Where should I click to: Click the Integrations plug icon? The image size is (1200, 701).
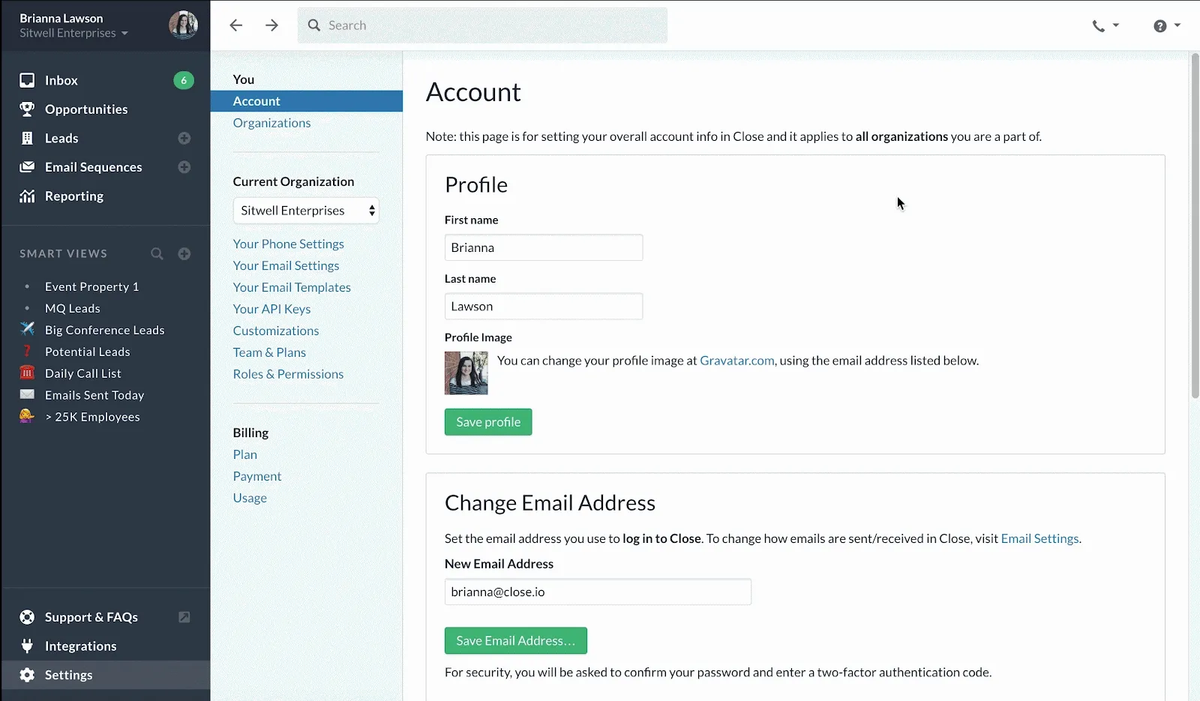pos(27,646)
